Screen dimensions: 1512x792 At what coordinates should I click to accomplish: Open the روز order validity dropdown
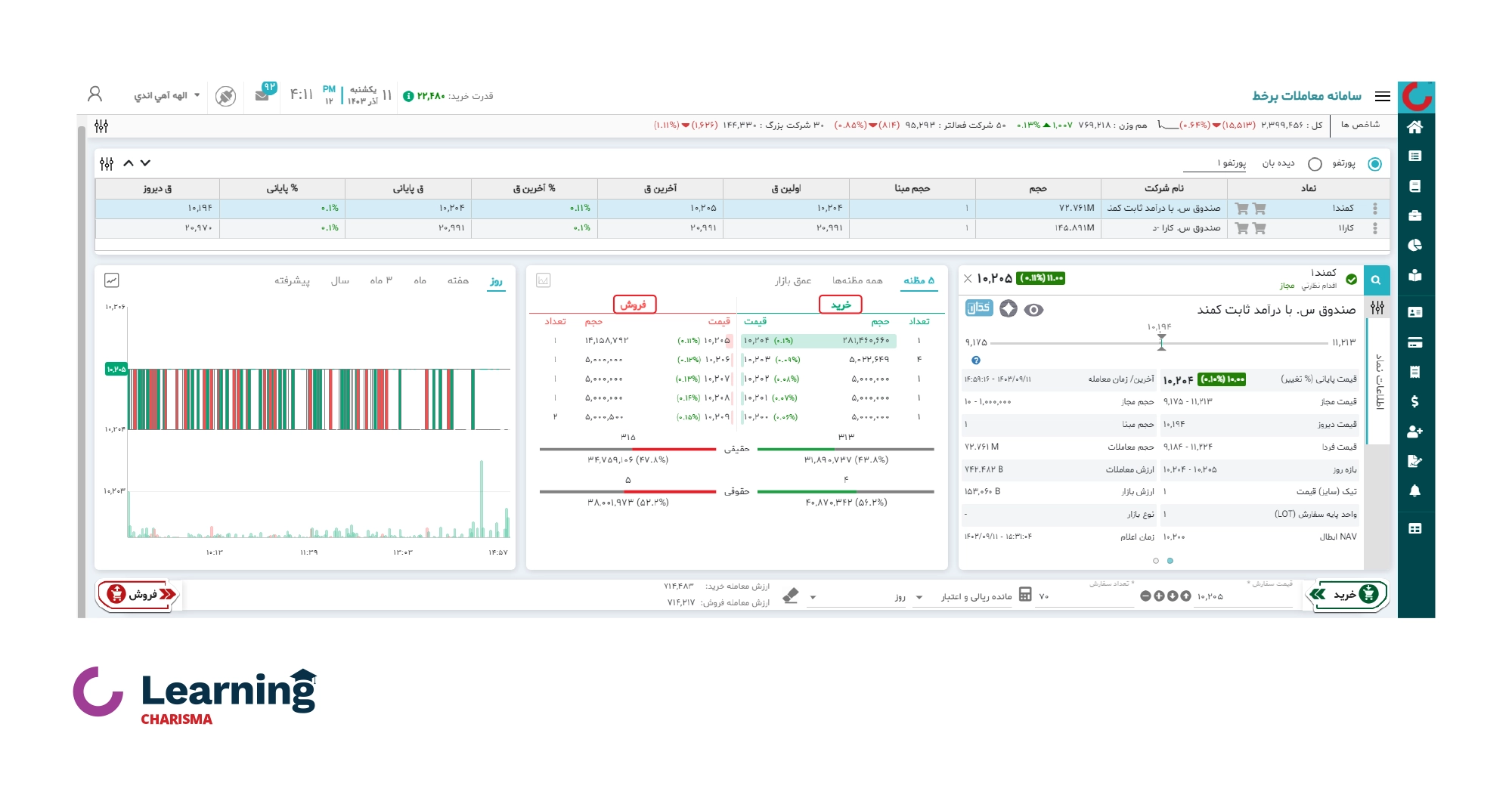point(857,597)
